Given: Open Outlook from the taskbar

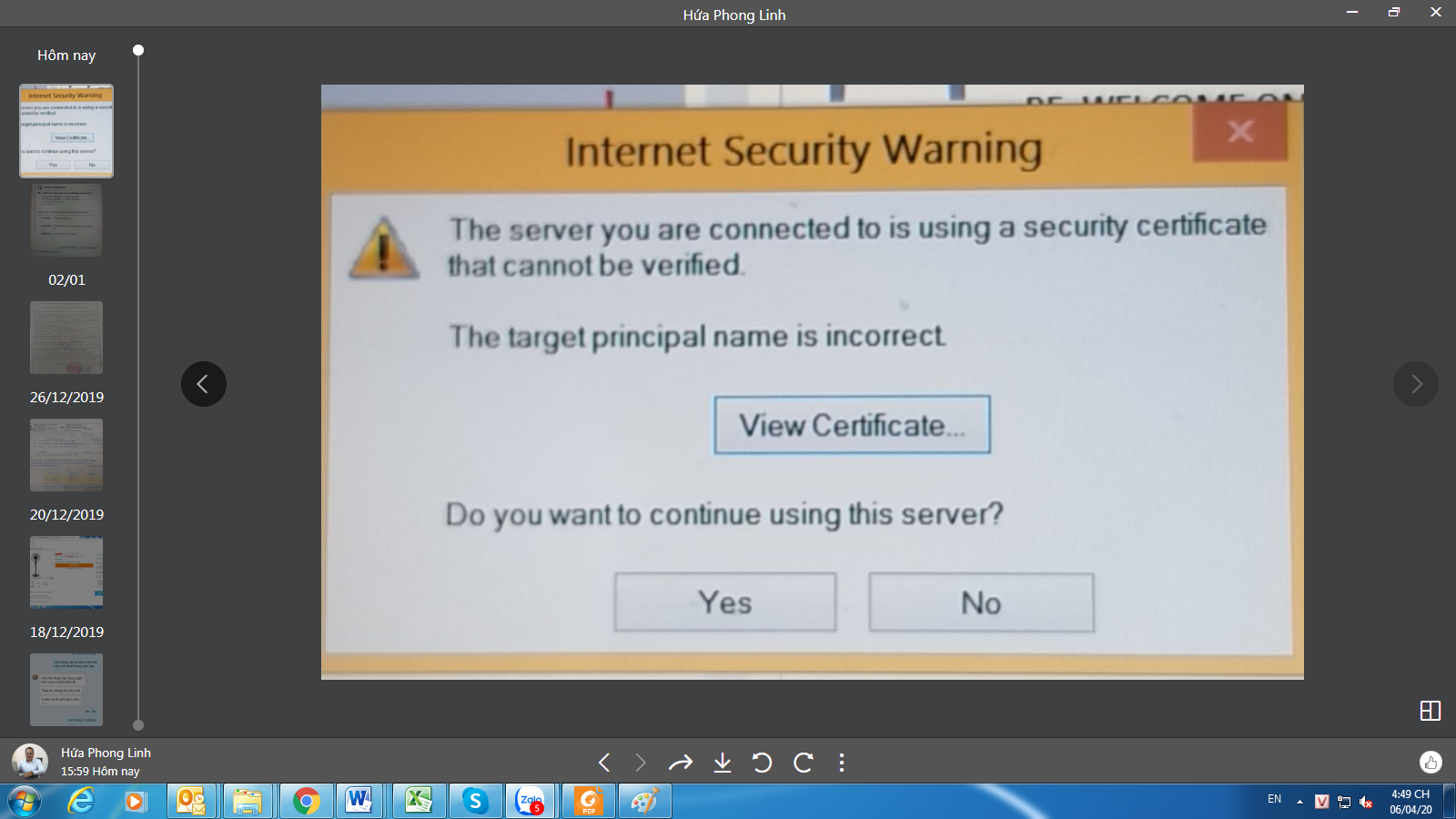Looking at the screenshot, I should pos(191,802).
